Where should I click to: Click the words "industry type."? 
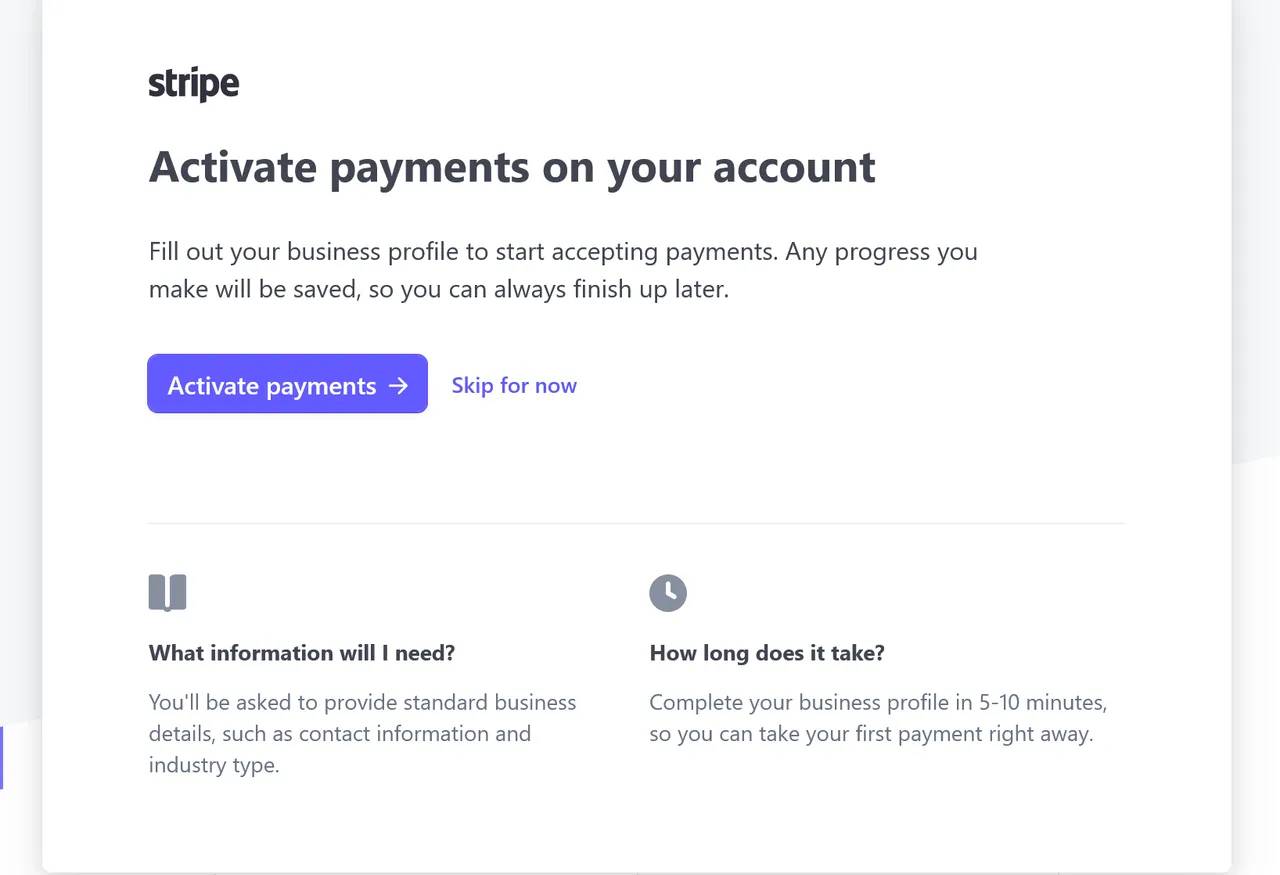tap(214, 765)
